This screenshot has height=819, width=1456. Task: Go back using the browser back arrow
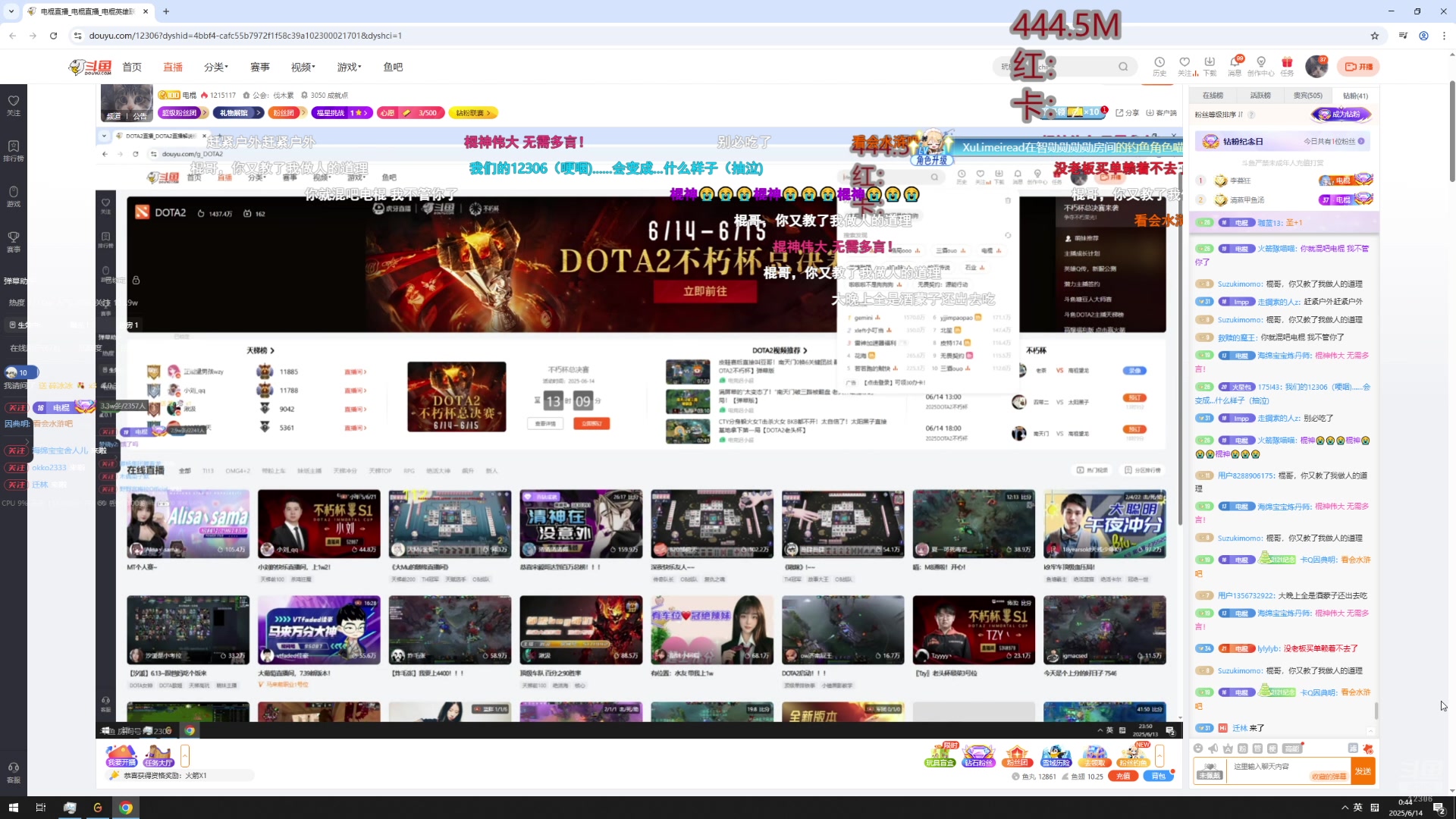tap(13, 36)
